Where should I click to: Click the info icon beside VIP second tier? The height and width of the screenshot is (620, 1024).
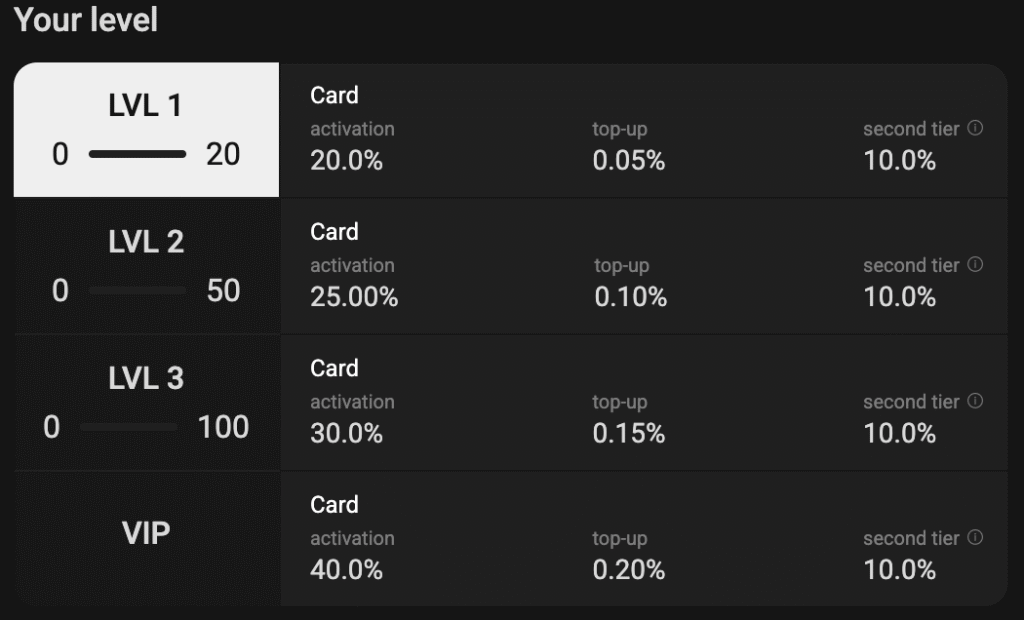[975, 538]
